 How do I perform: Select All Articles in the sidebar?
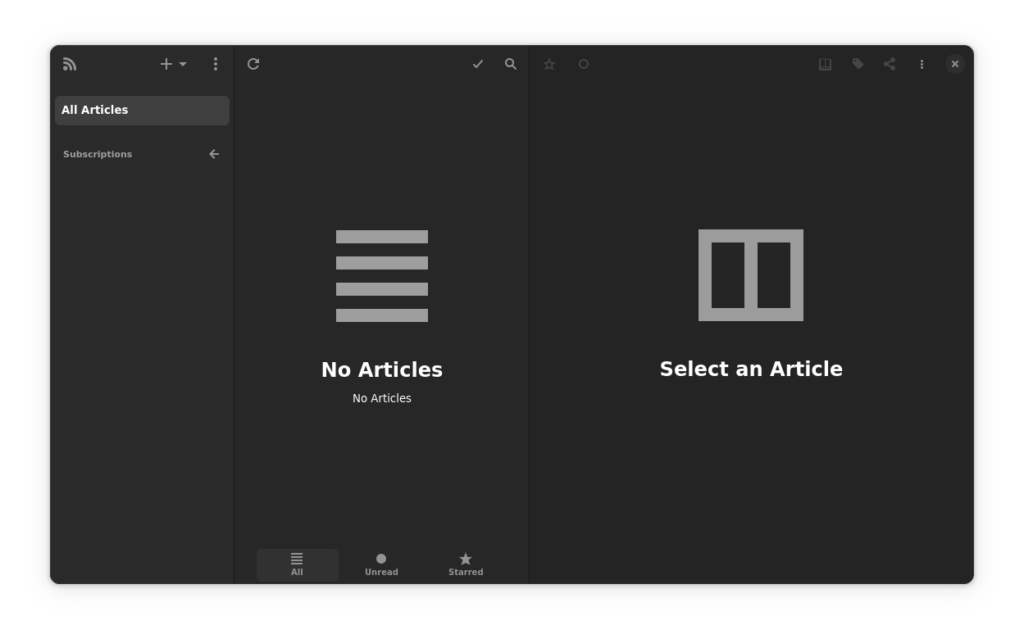pyautogui.click(x=142, y=110)
